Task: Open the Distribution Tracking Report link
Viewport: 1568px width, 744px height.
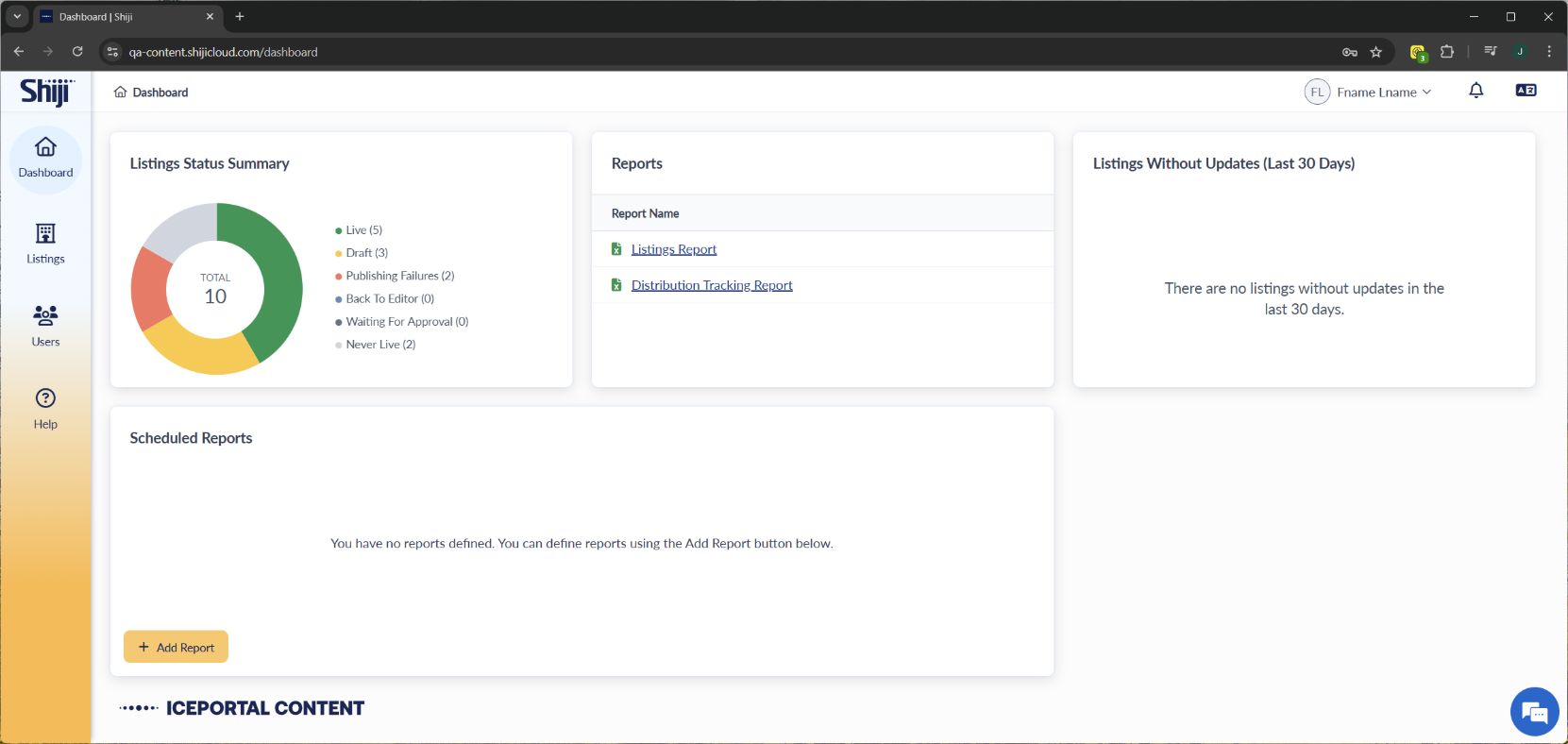Action: pyautogui.click(x=711, y=285)
